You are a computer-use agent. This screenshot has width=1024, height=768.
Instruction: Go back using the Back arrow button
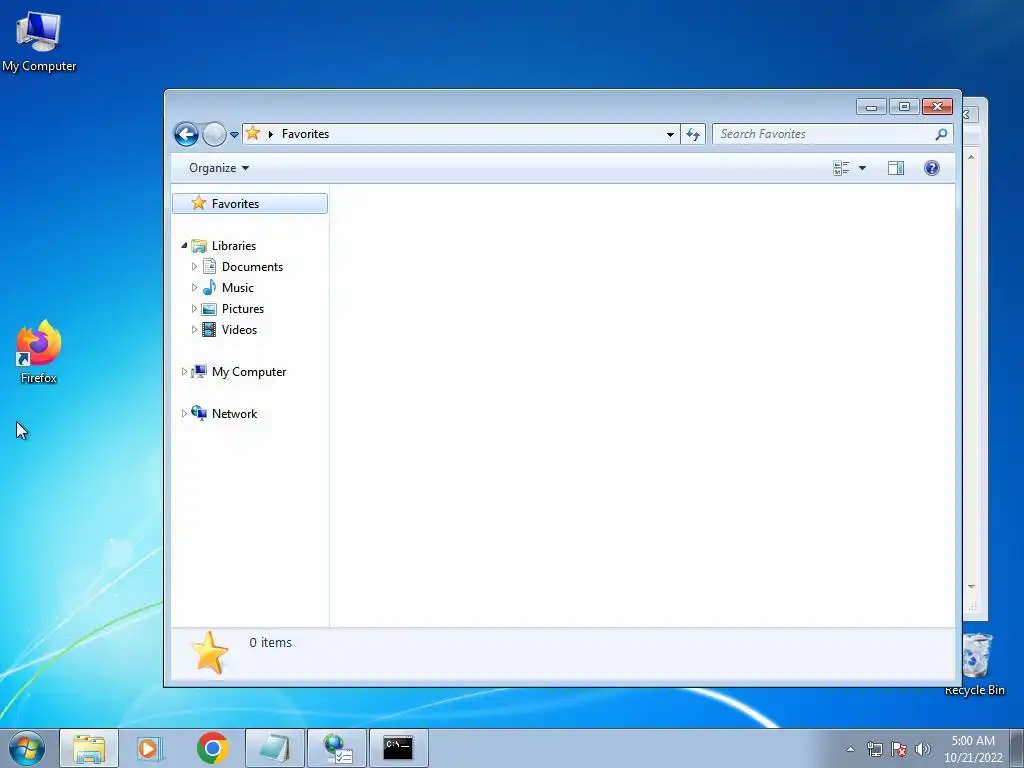(x=186, y=135)
